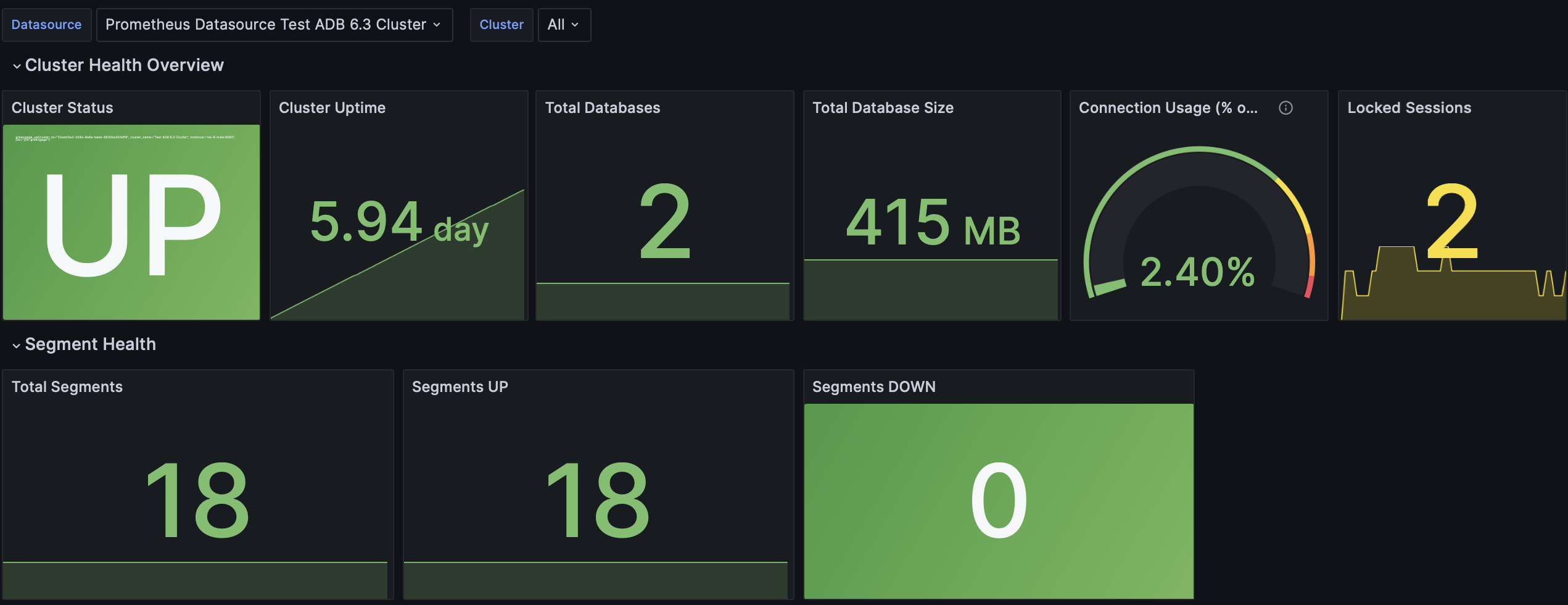Select the Cluster Uptime panel title
Screen dimensions: 1568x605
click(332, 107)
